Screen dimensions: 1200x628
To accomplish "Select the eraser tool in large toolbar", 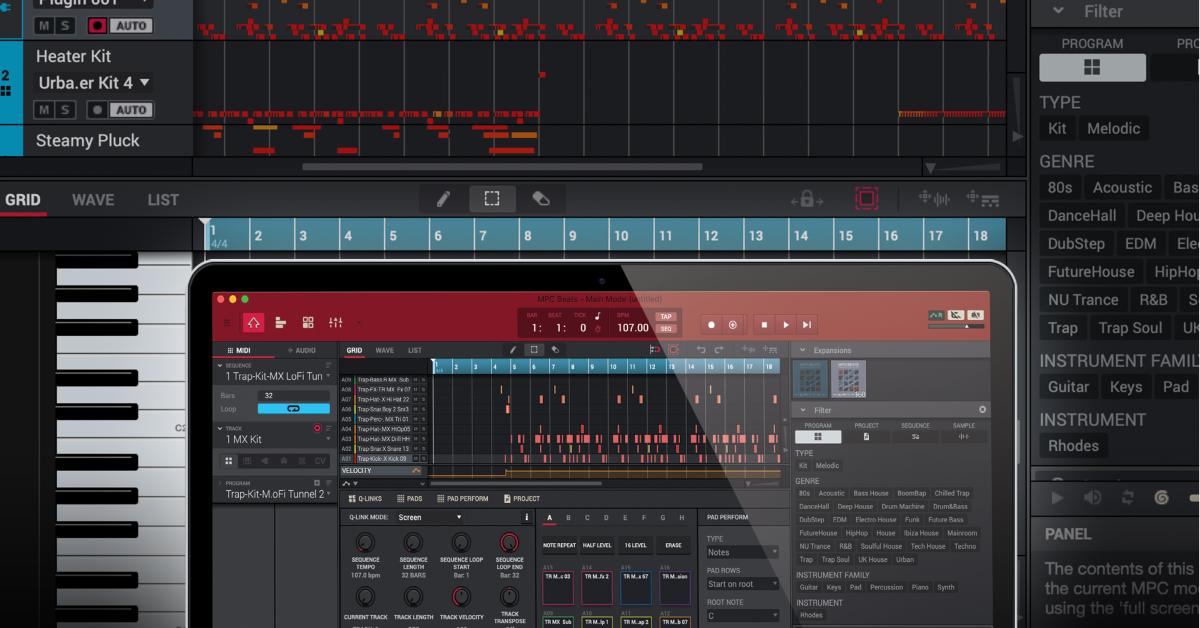I will 541,199.
